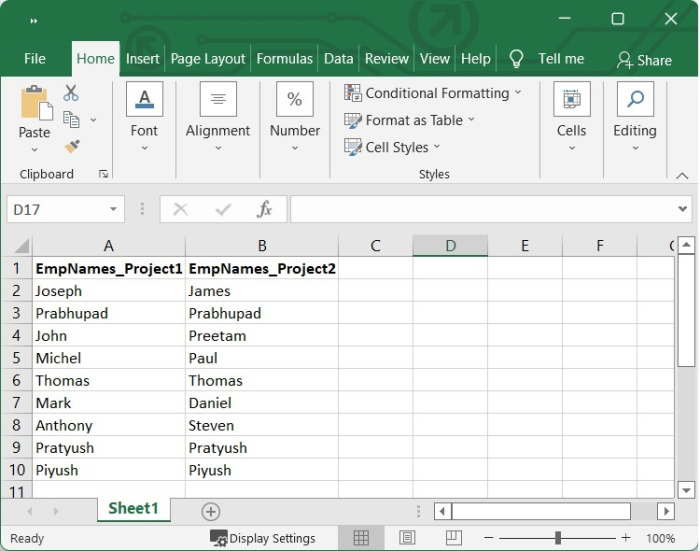Viewport: 700px width, 551px height.
Task: Click the vertical scrollbar down arrow
Action: pyautogui.click(x=686, y=490)
